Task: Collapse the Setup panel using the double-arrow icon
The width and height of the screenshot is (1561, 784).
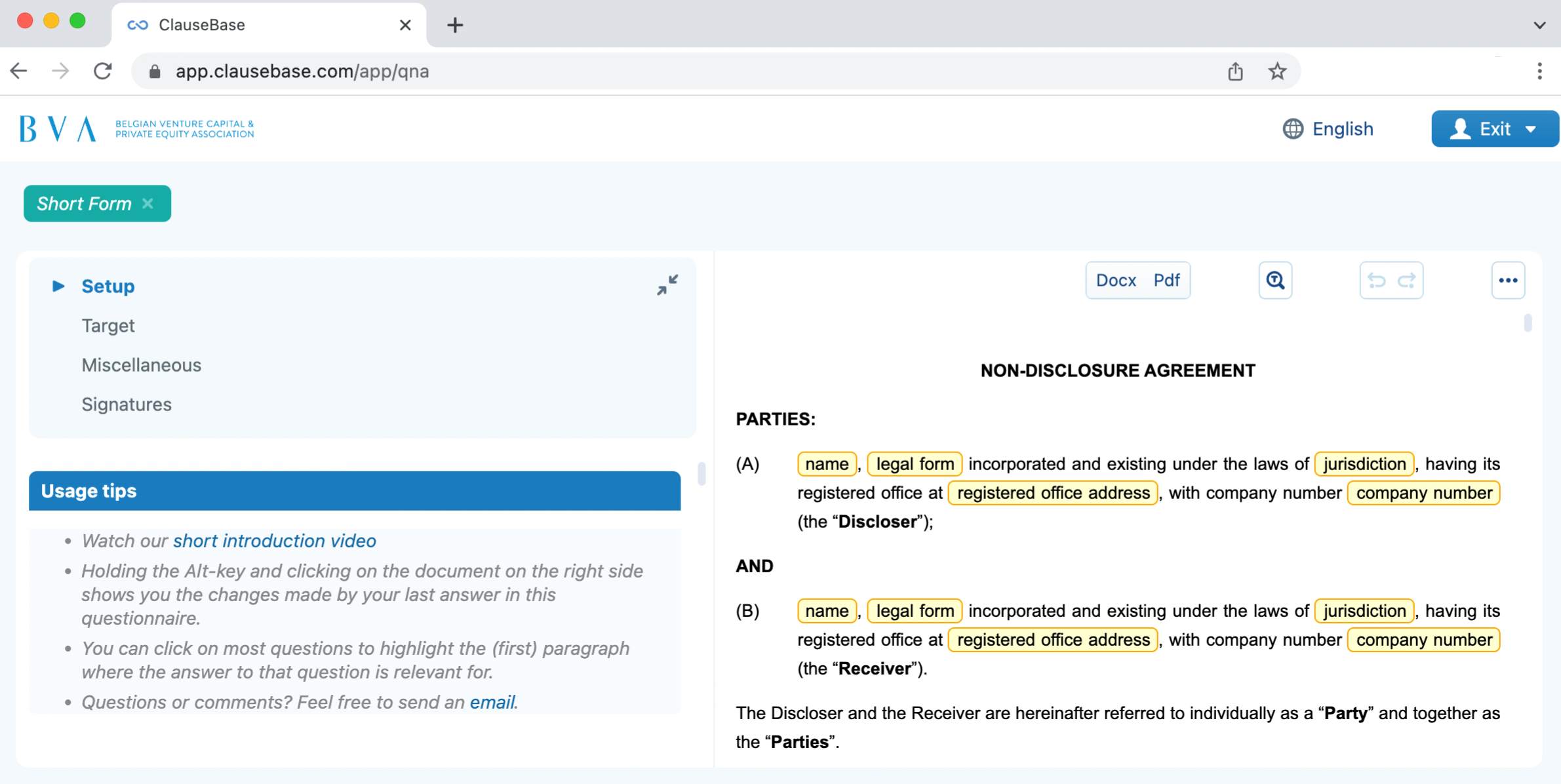Action: pyautogui.click(x=667, y=284)
